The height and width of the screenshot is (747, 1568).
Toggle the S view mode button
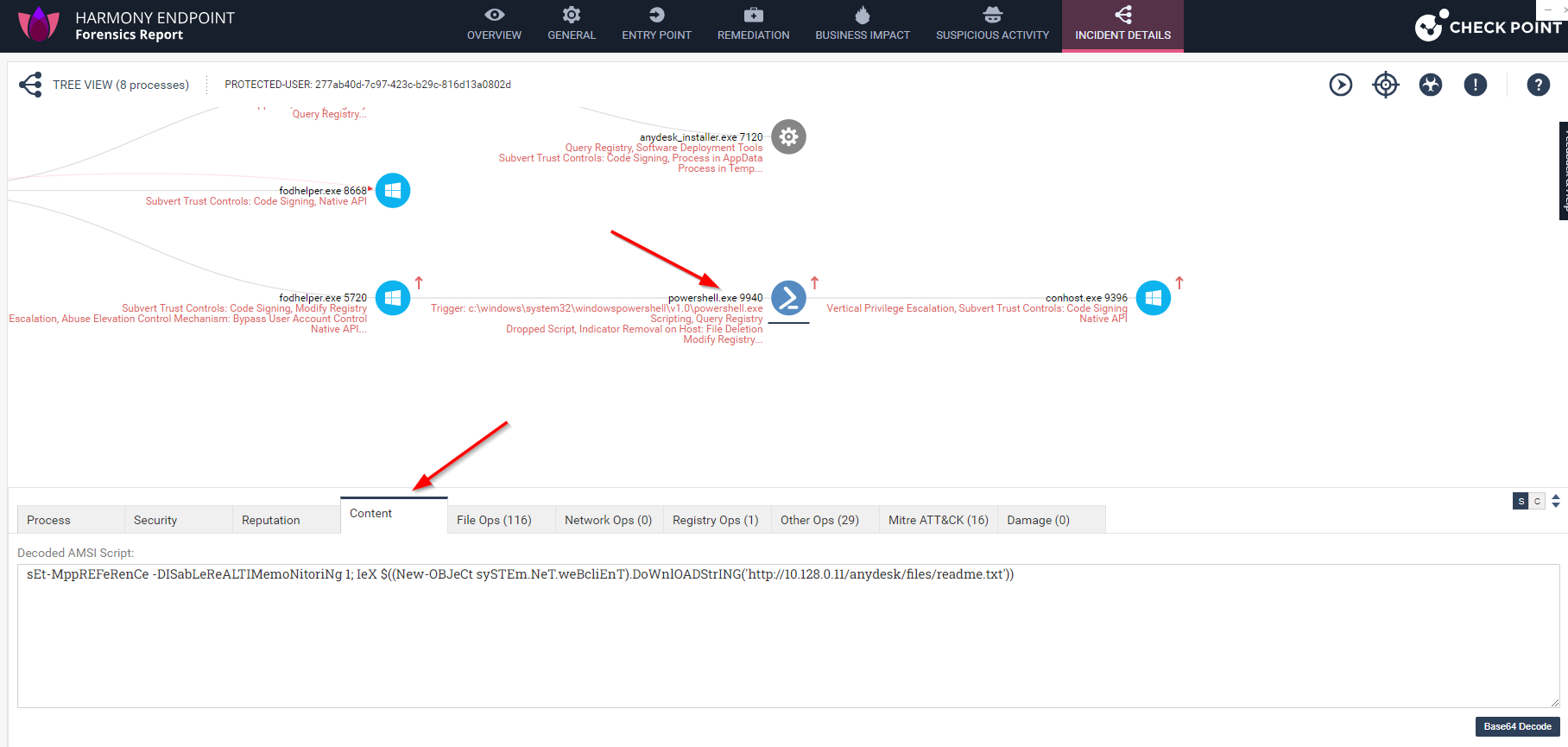click(x=1521, y=501)
